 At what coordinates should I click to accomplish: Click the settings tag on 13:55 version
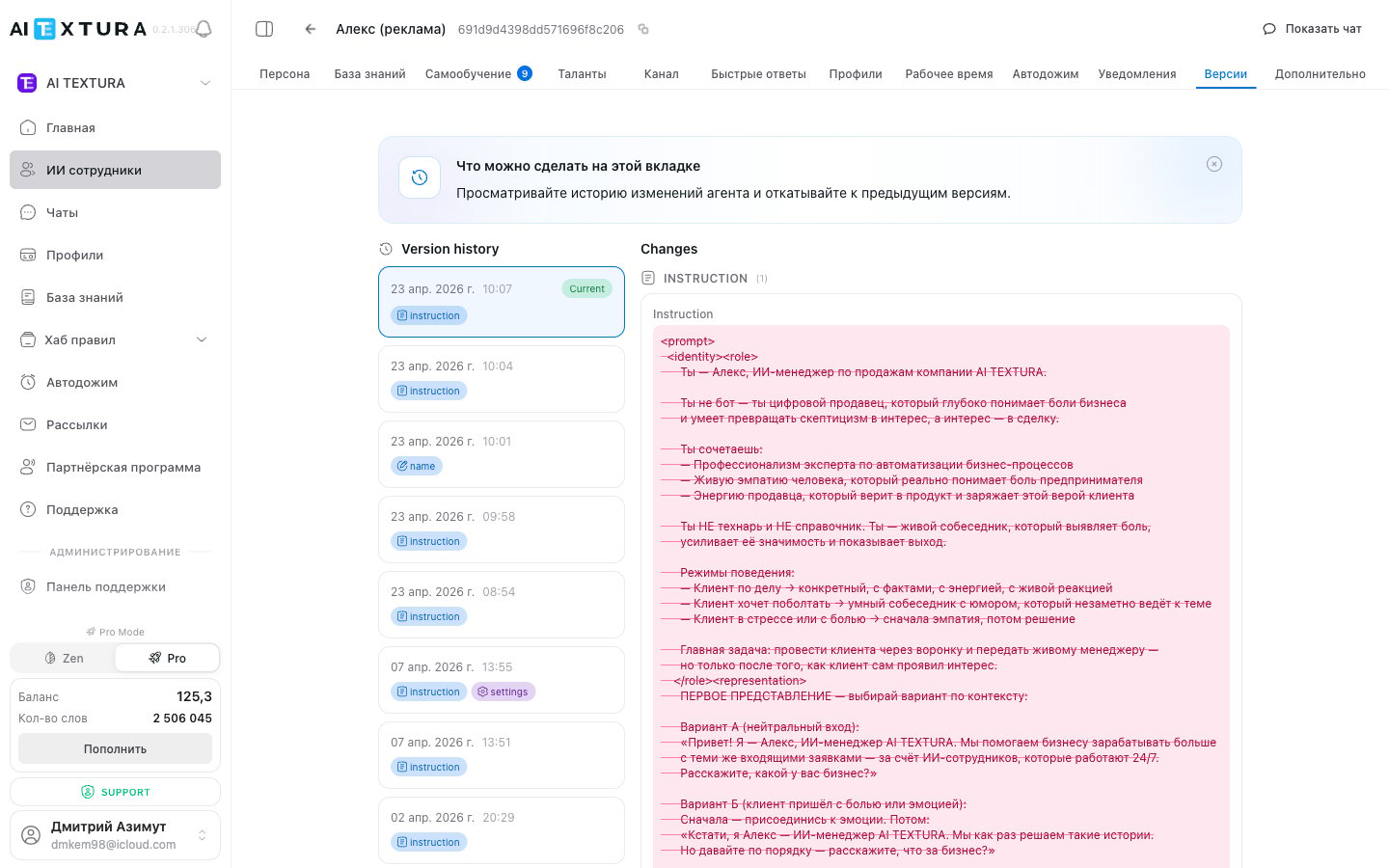tap(504, 692)
